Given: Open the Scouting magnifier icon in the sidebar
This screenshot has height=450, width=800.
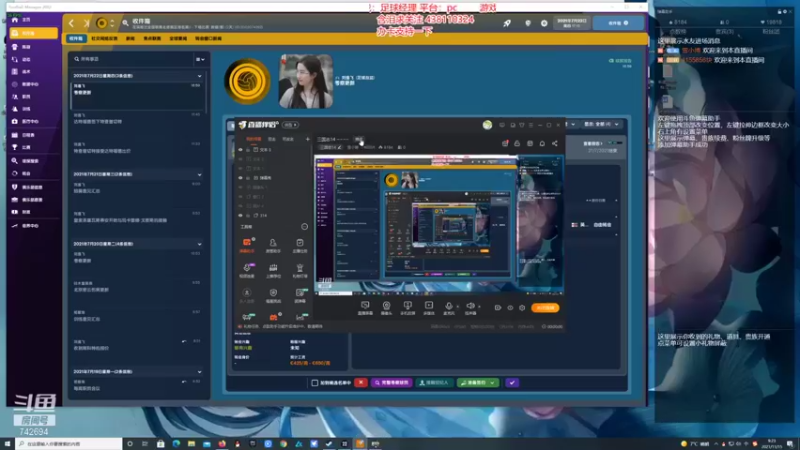Looking at the screenshot, I should tap(15, 161).
